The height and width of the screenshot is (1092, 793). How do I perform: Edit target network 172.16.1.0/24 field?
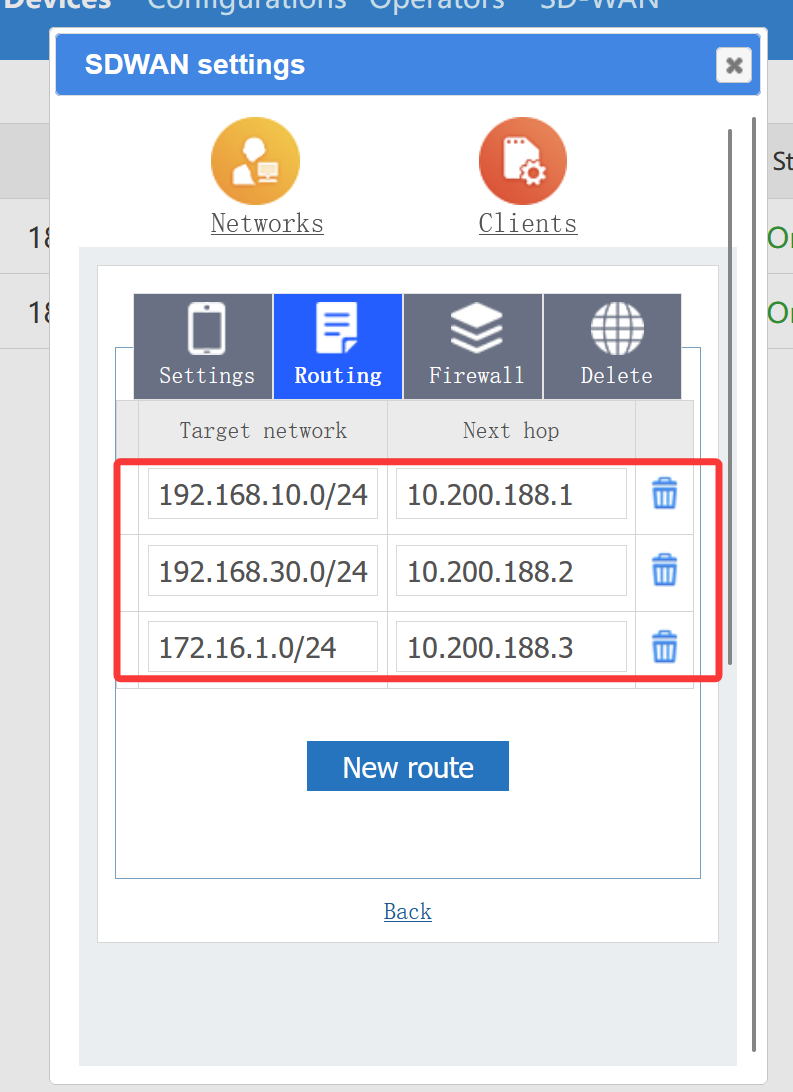pos(263,647)
